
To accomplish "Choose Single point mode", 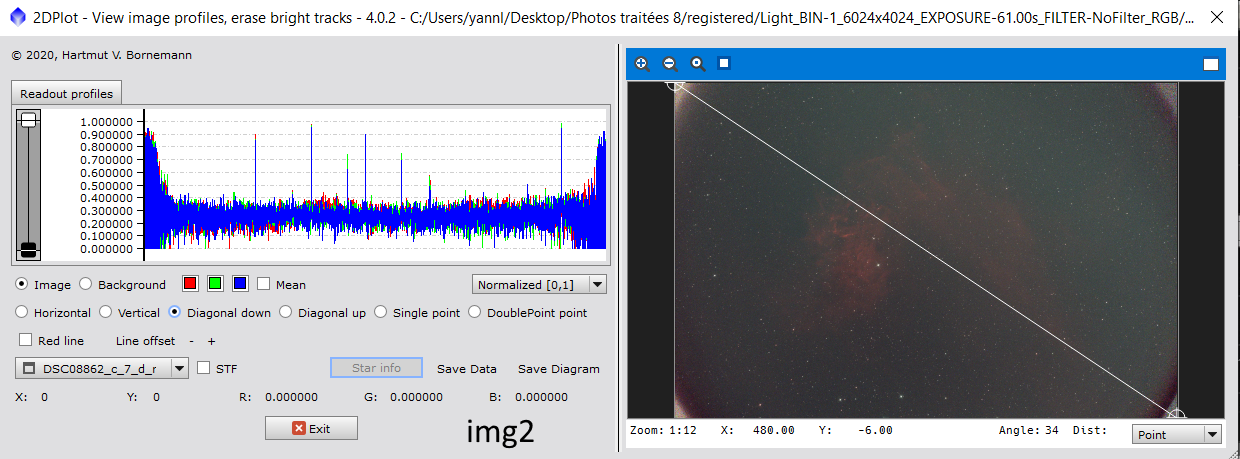I will [381, 313].
